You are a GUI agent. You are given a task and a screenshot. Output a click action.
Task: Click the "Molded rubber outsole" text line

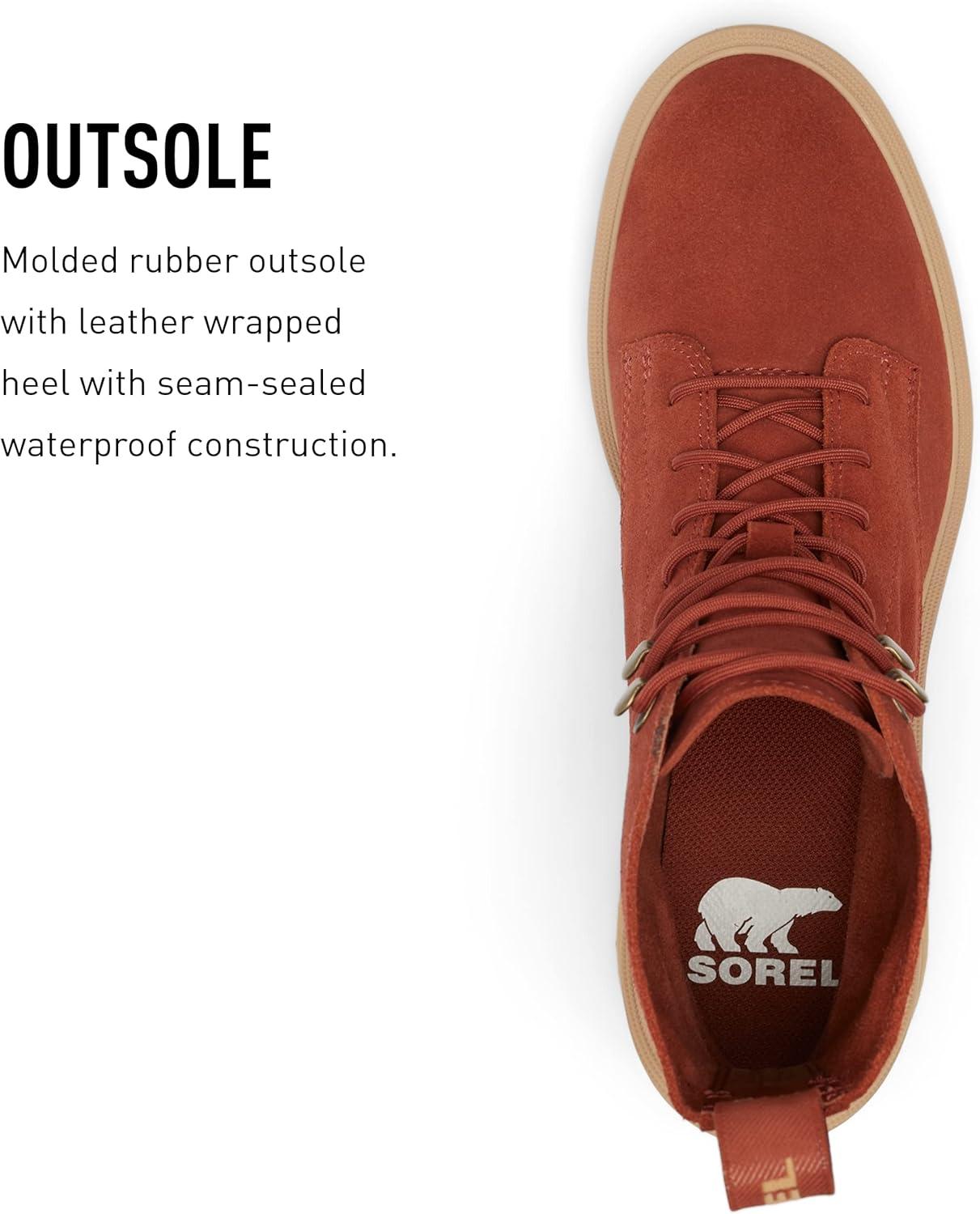tap(184, 261)
